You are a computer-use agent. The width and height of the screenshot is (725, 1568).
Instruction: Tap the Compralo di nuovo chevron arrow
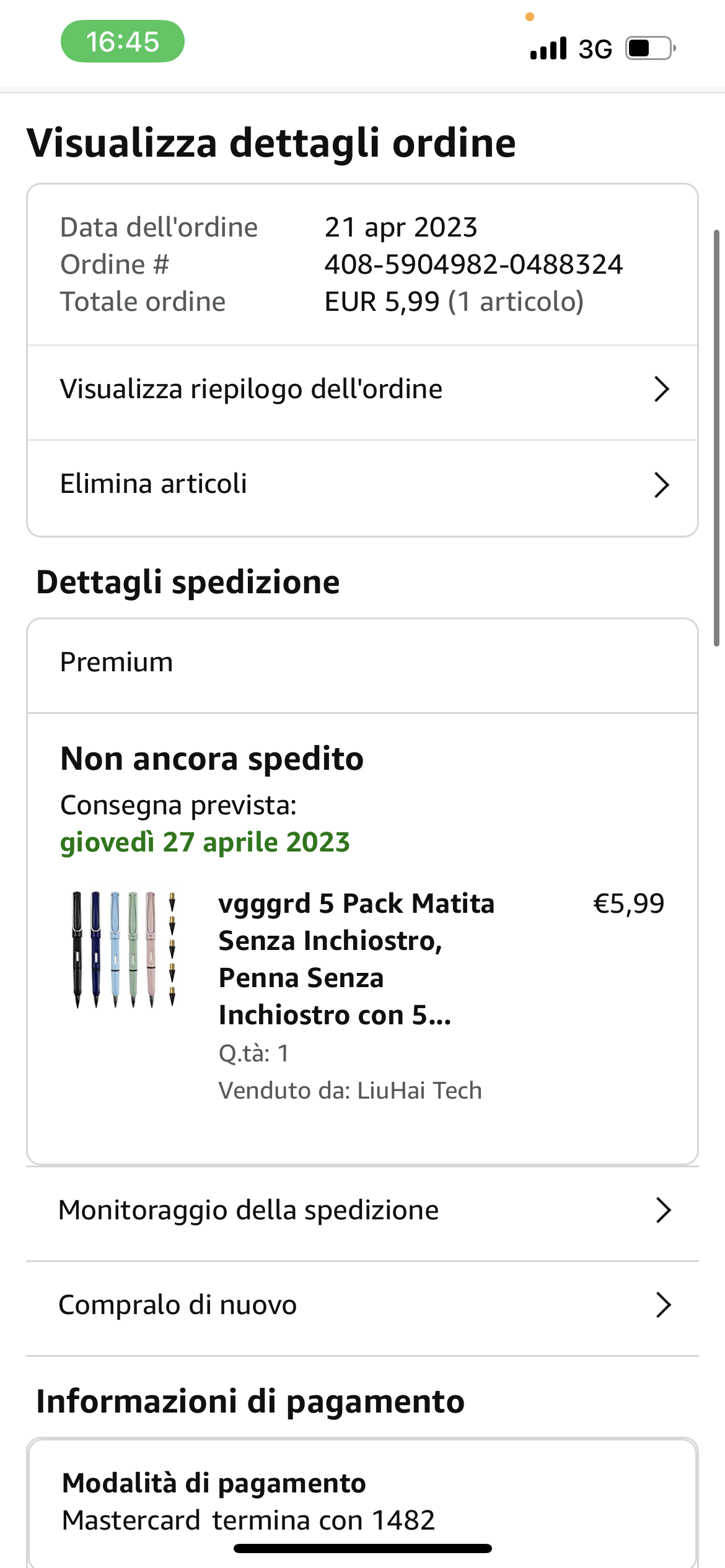(x=663, y=1305)
